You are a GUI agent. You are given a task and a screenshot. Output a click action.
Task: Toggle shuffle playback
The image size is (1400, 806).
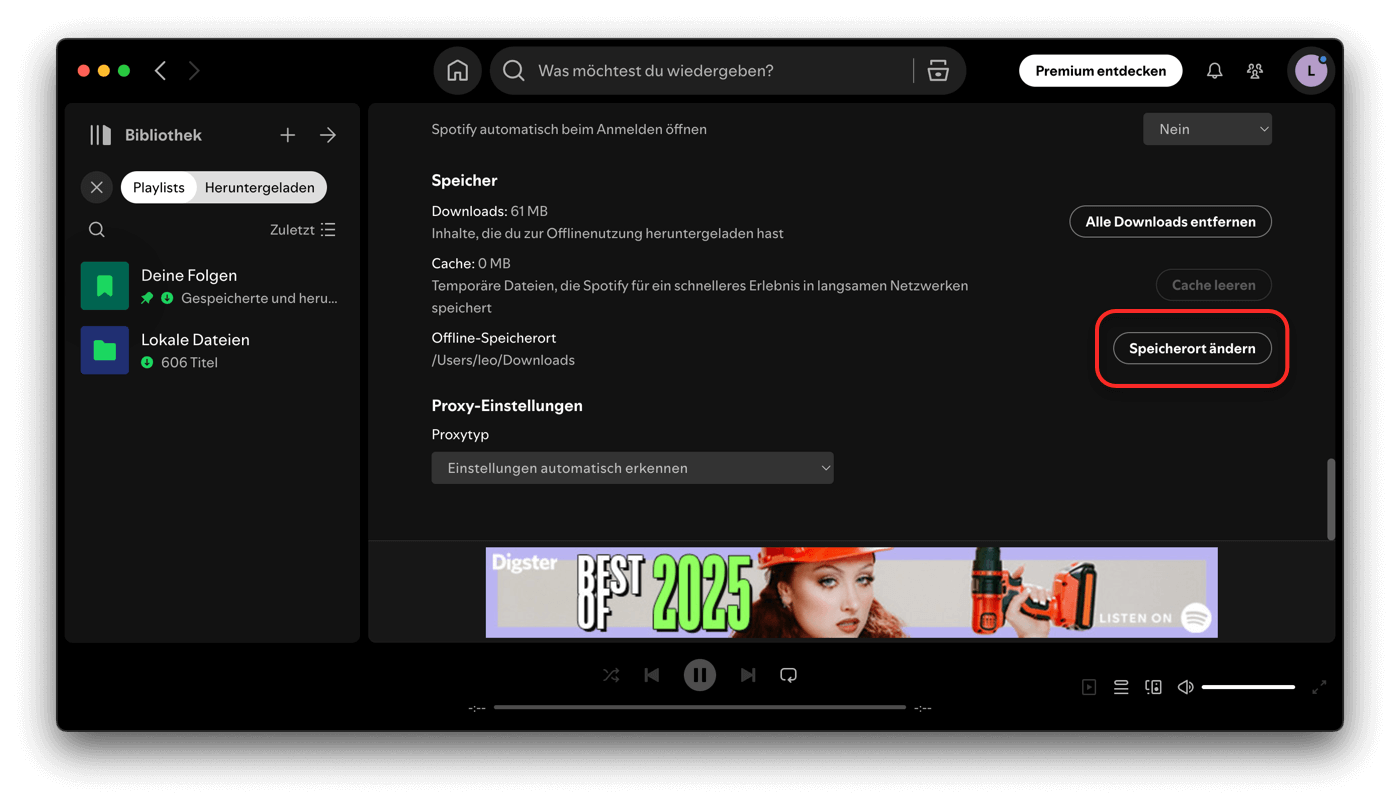[611, 675]
